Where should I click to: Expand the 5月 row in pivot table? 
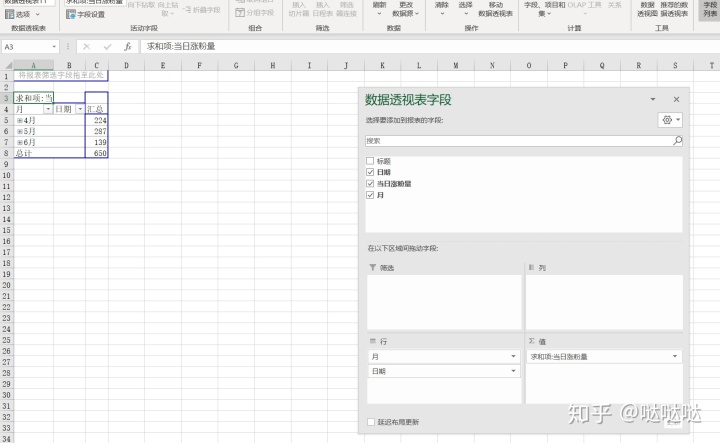tap(20, 131)
